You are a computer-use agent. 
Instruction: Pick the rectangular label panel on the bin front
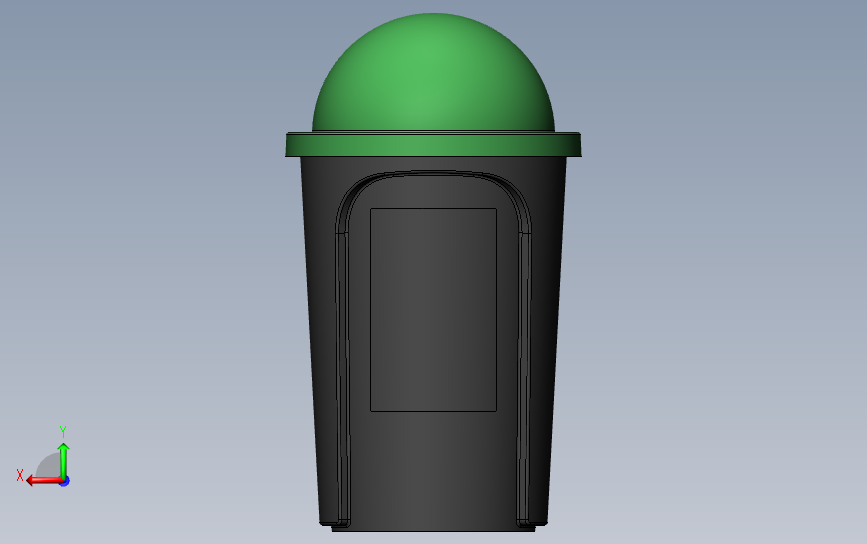(433, 310)
